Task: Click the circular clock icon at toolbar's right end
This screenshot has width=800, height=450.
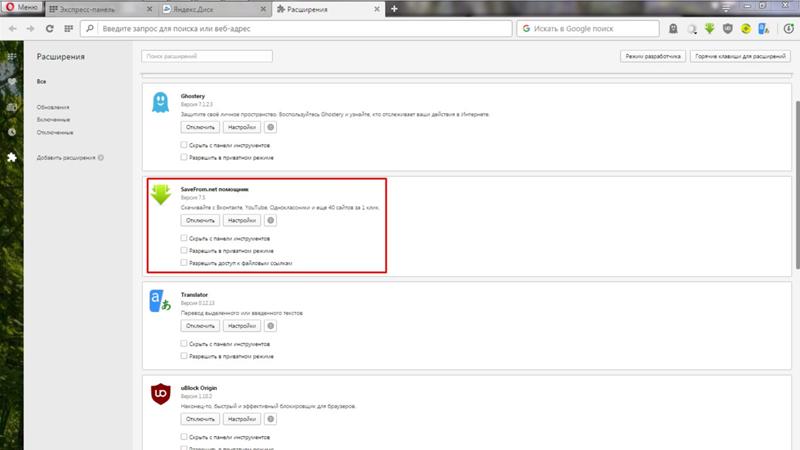Action: tap(789, 29)
